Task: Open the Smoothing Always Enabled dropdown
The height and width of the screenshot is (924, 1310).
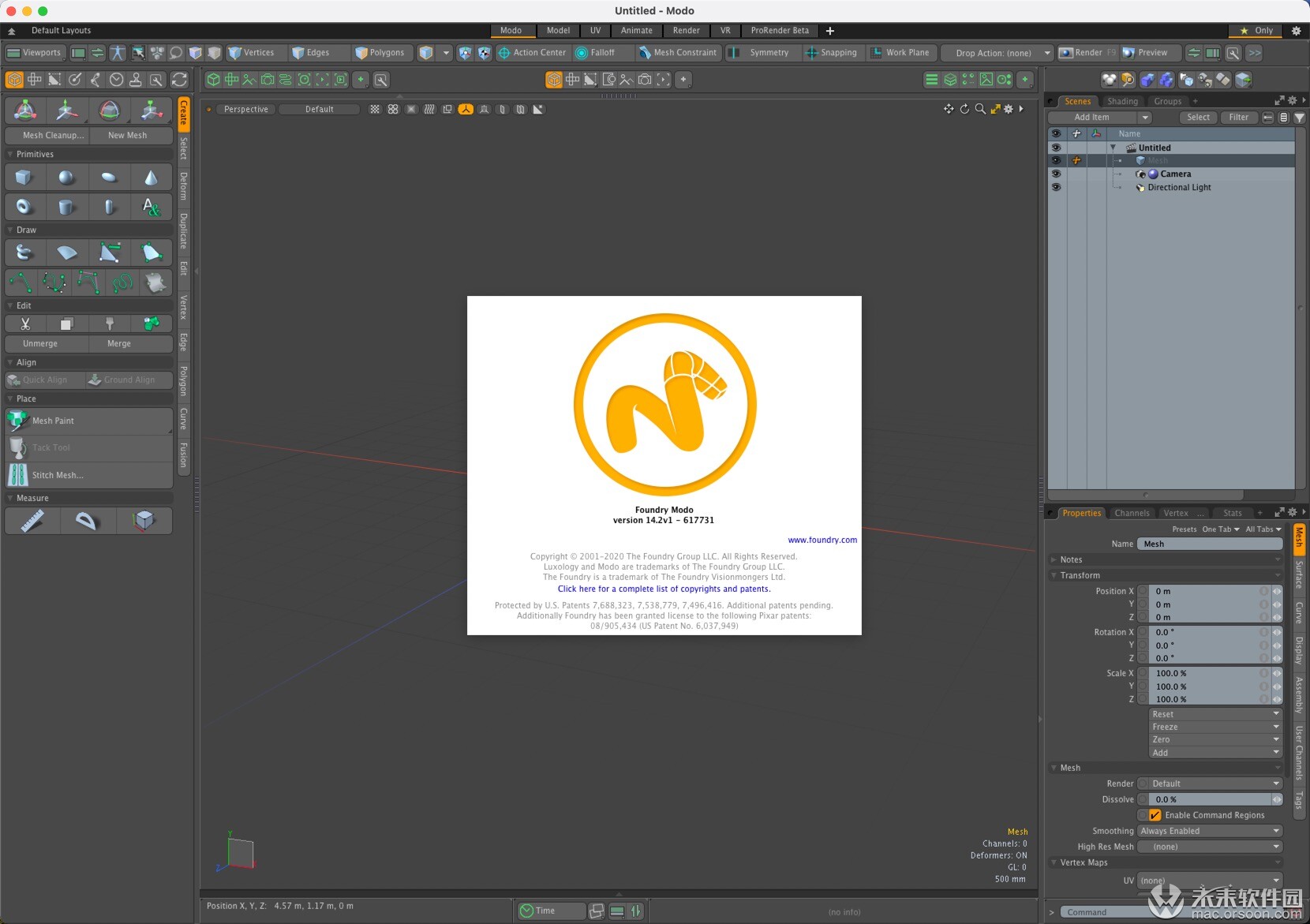Action: 1210,831
